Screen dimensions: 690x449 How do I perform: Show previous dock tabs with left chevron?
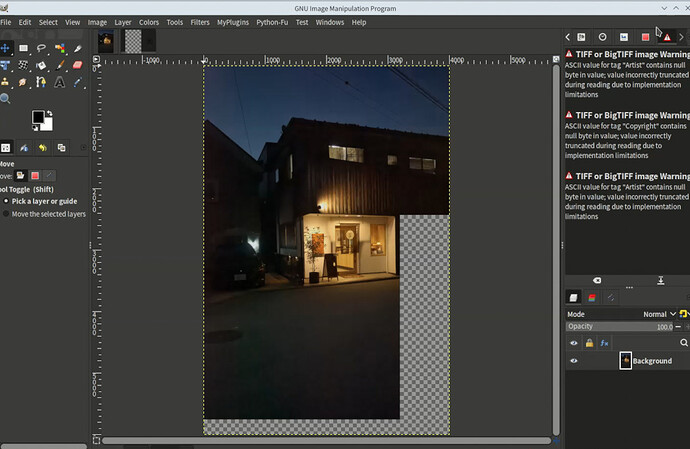coord(568,37)
